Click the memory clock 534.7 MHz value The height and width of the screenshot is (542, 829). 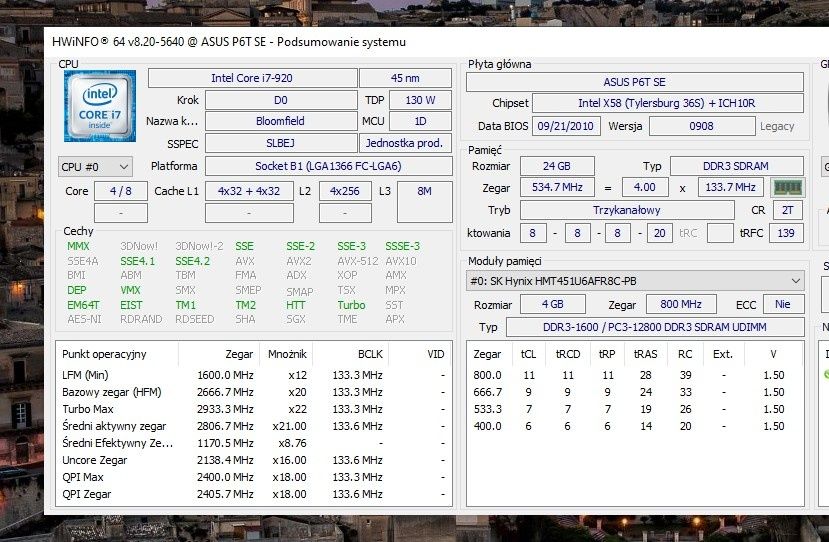click(x=557, y=187)
